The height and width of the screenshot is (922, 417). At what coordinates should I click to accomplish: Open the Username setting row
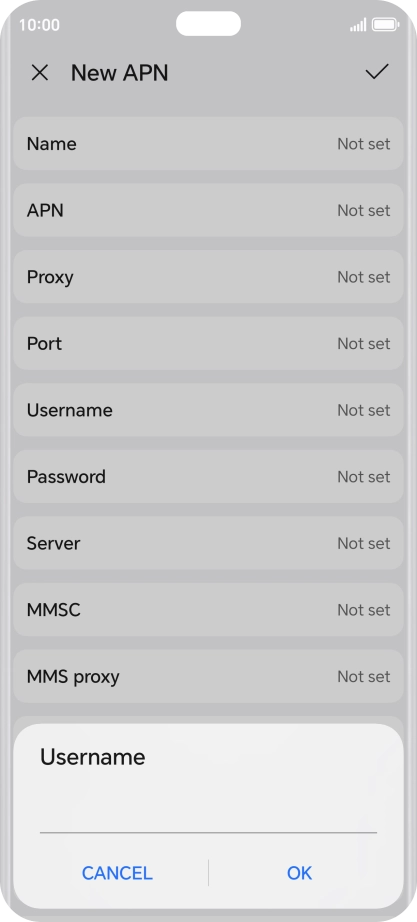(x=208, y=410)
